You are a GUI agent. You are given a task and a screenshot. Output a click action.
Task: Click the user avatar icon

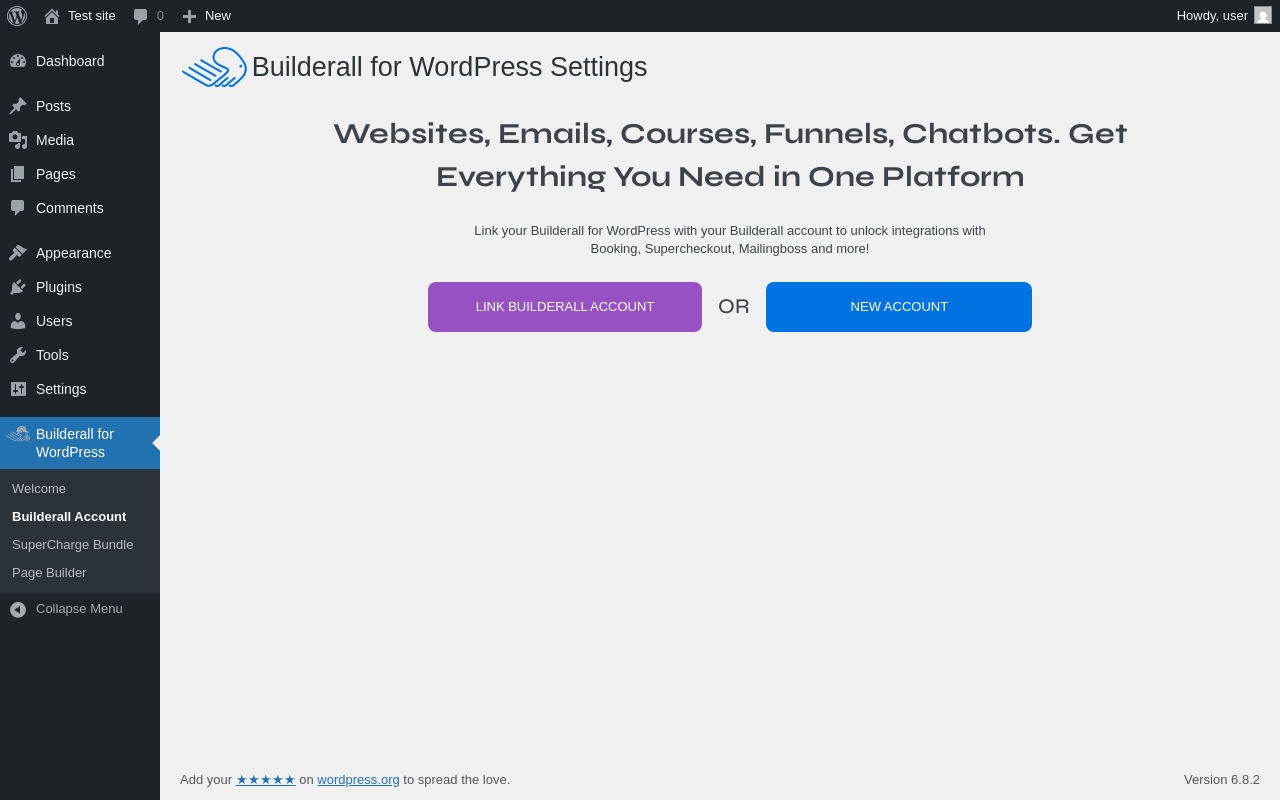point(1263,15)
